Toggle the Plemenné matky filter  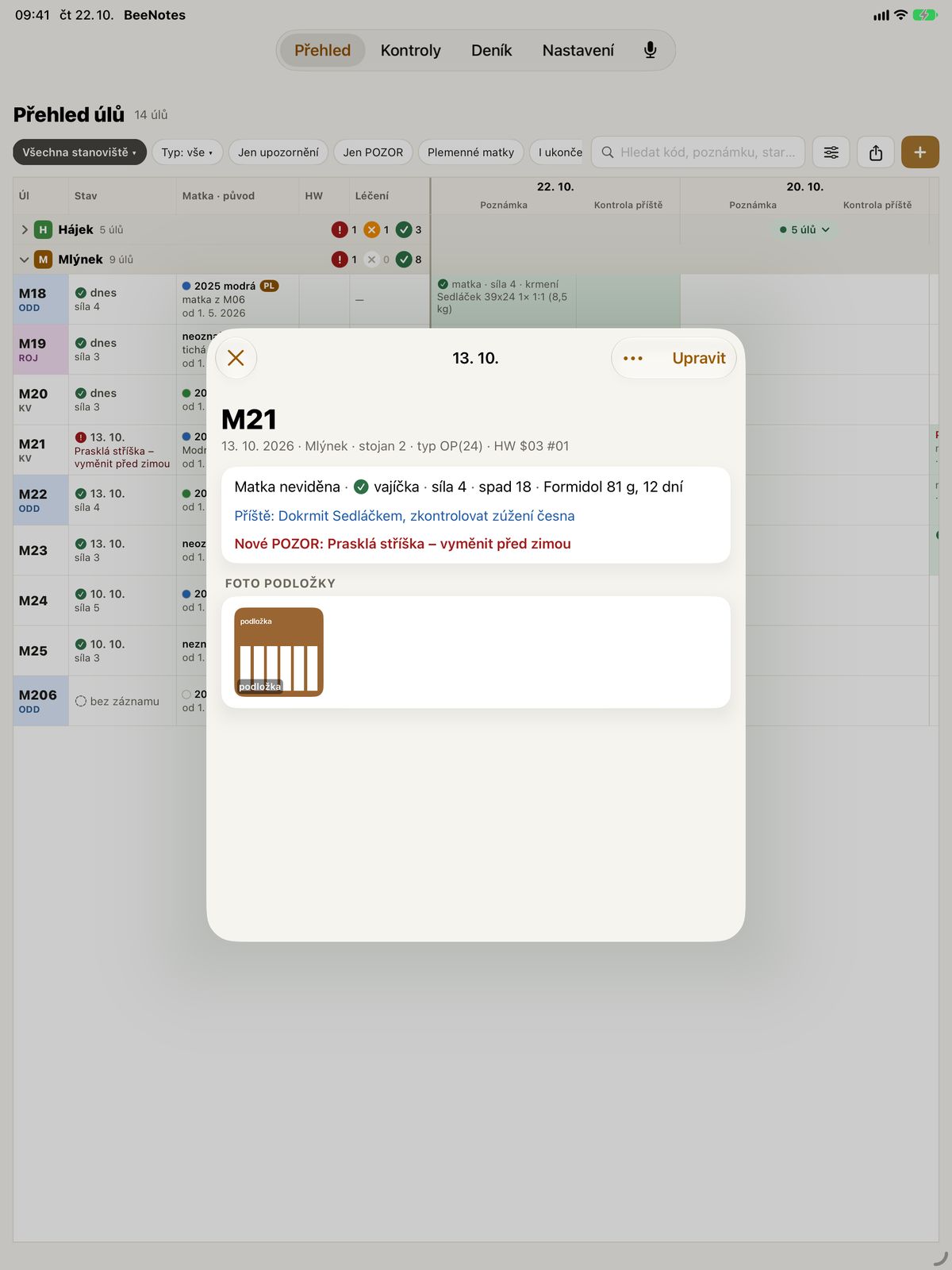click(470, 152)
